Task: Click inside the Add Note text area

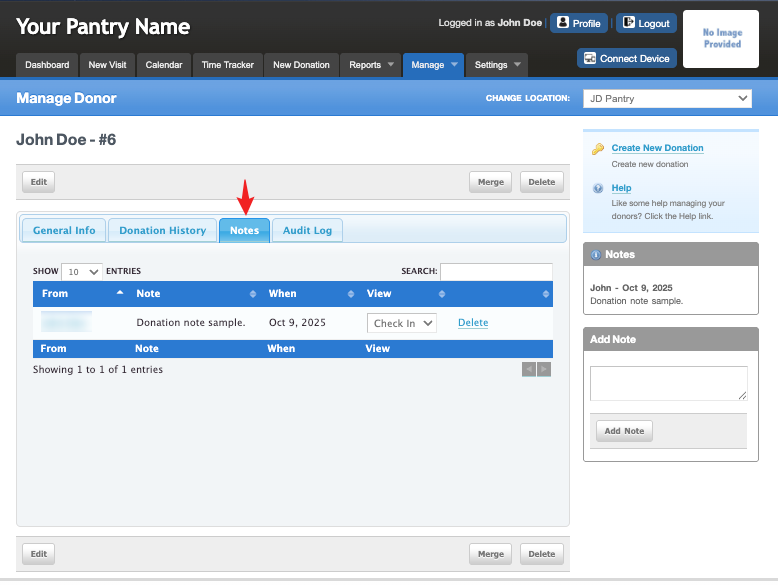Action: (668, 383)
